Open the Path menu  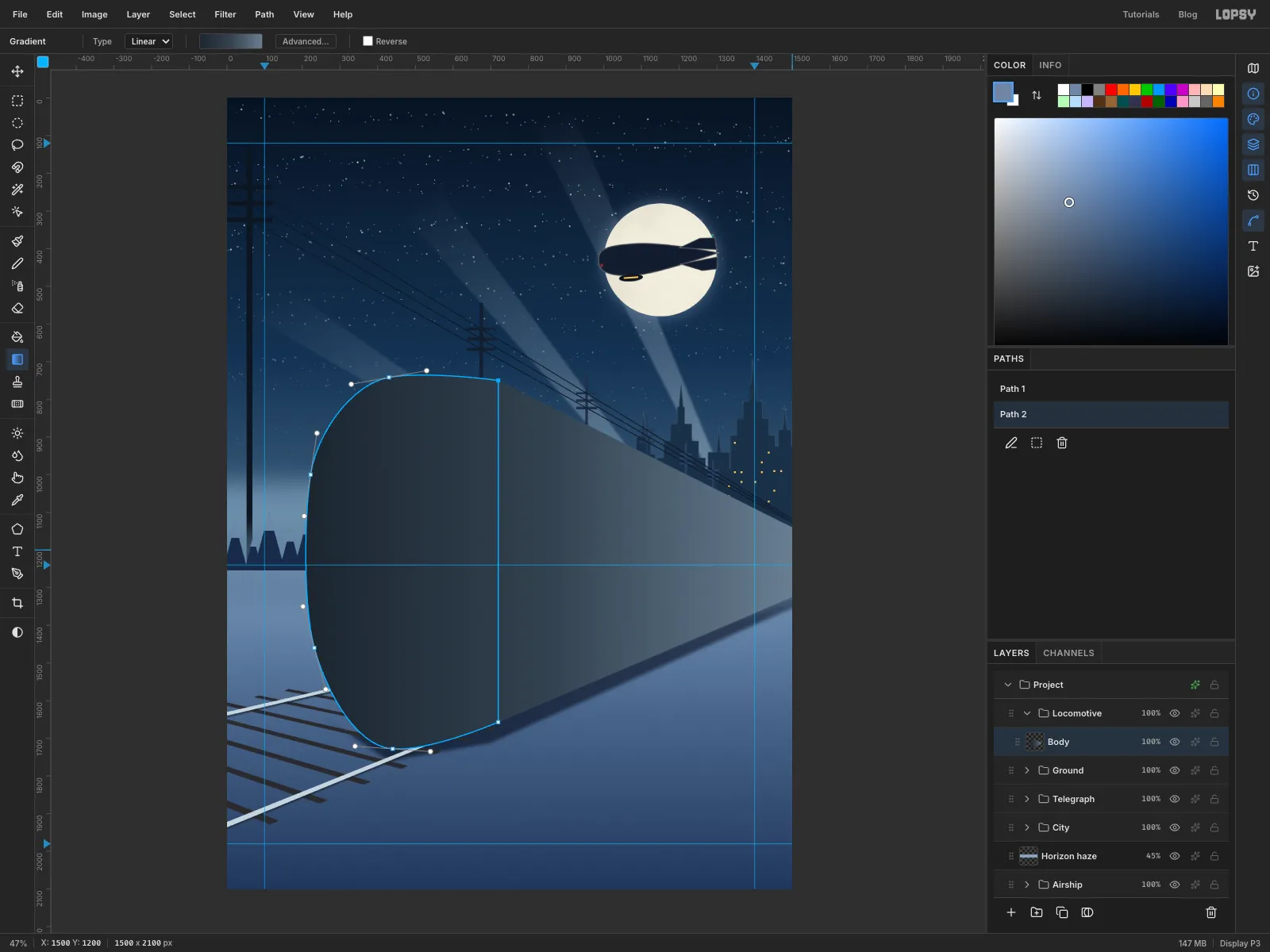pyautogui.click(x=264, y=14)
